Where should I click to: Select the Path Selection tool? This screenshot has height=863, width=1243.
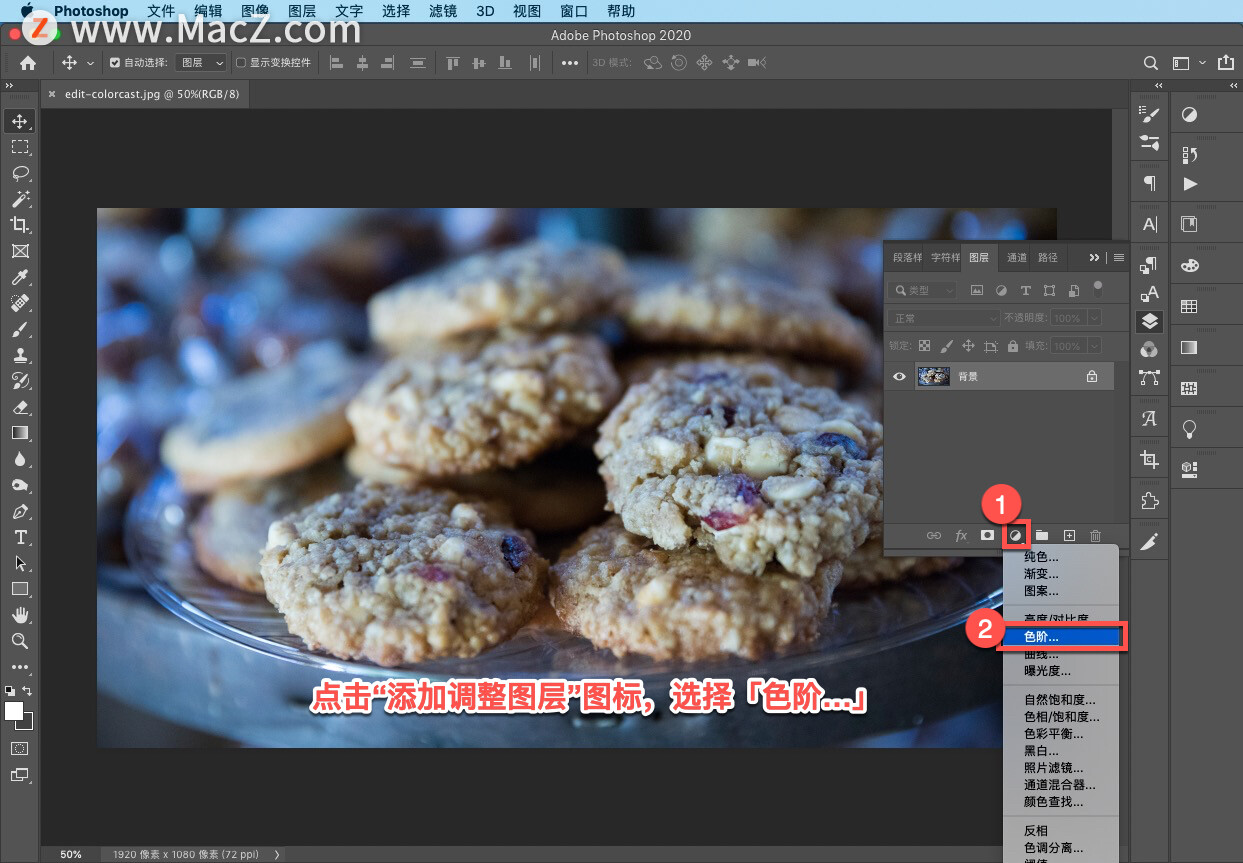19,563
